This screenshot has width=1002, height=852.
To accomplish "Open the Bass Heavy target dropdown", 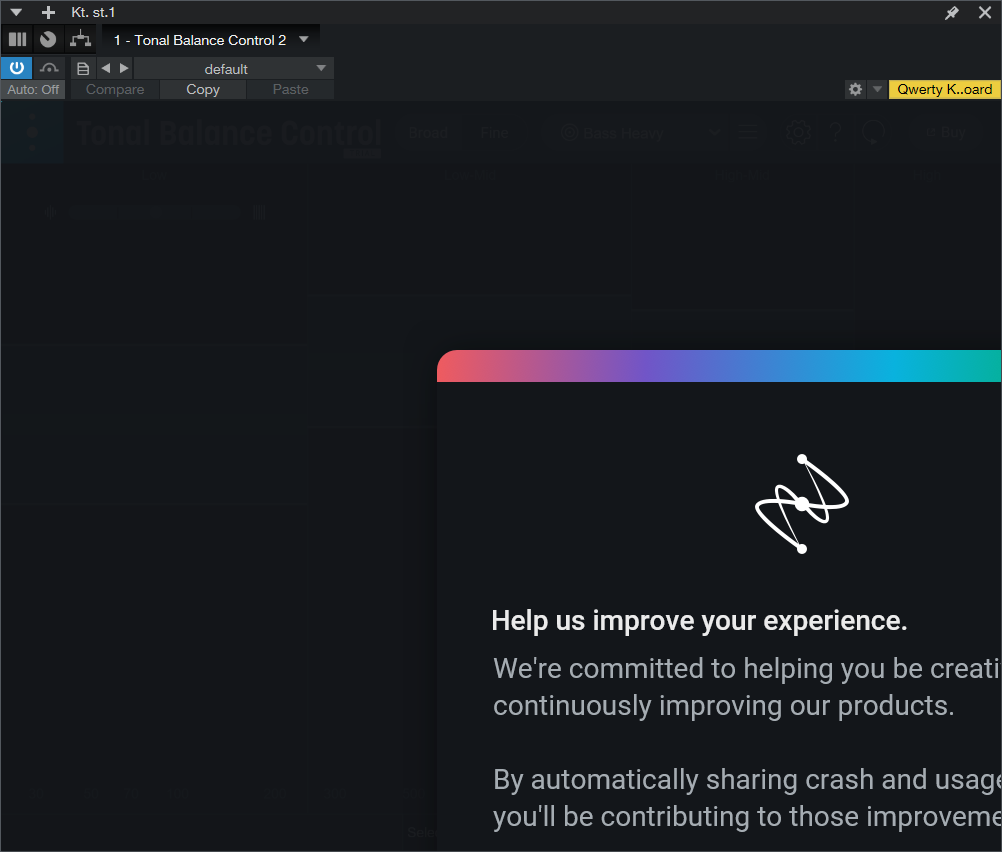I will (640, 133).
